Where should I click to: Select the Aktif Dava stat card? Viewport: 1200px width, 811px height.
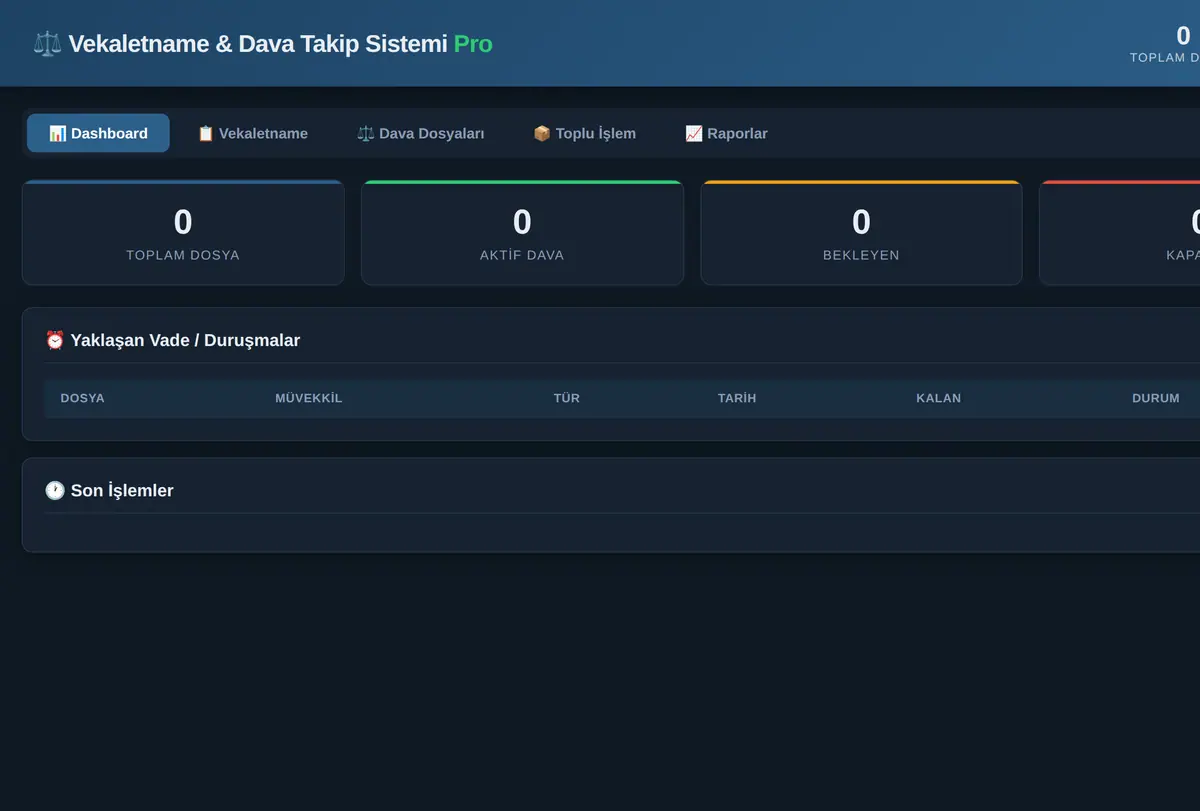point(522,233)
